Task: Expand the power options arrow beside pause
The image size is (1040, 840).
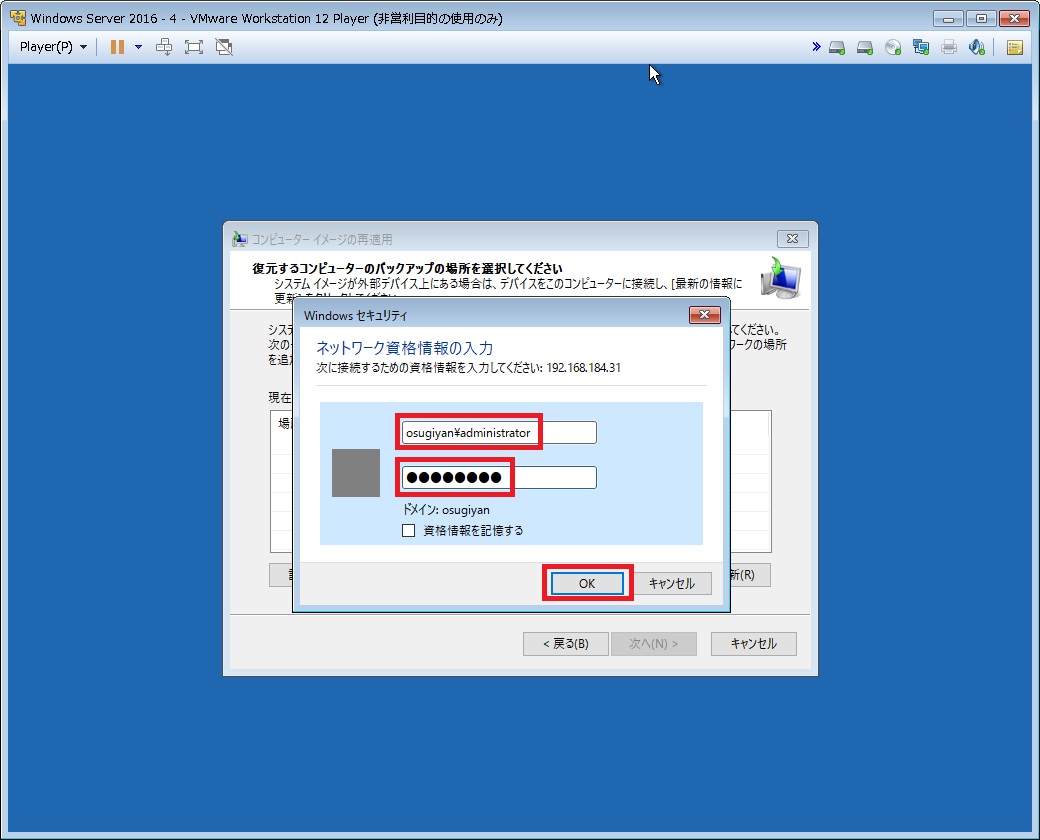Action: click(x=139, y=46)
